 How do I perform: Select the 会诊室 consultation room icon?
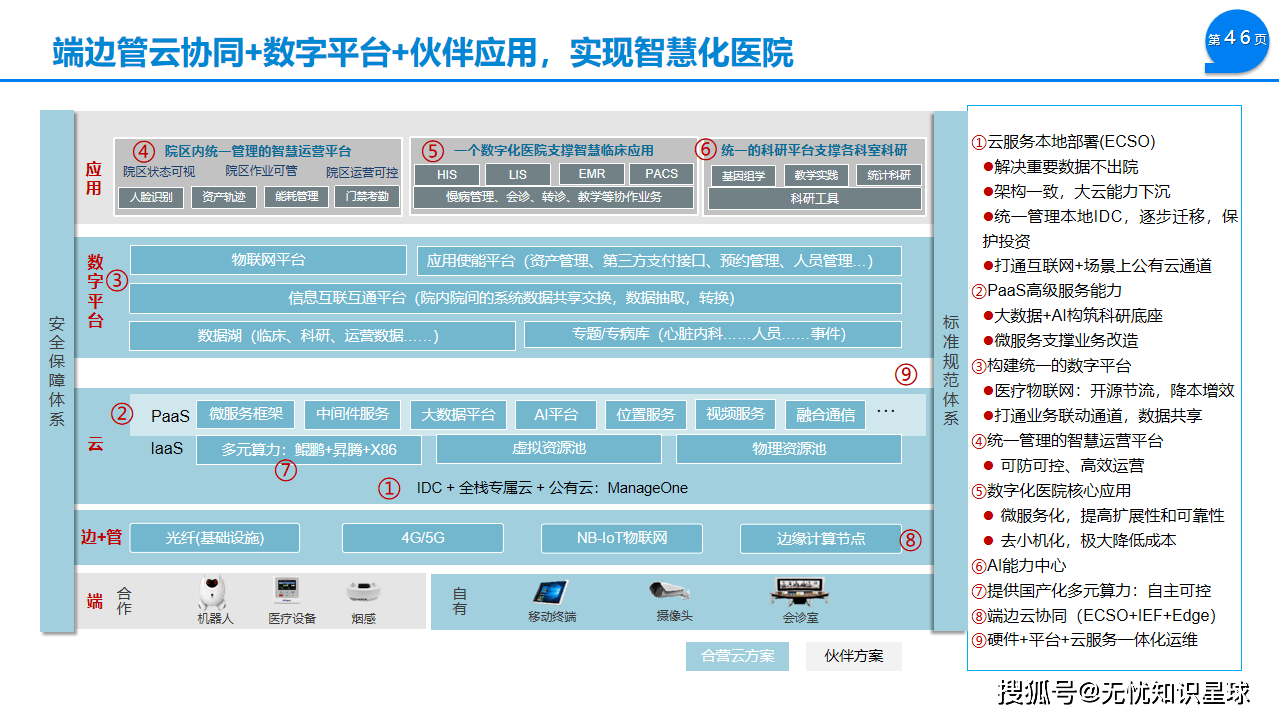tap(800, 592)
